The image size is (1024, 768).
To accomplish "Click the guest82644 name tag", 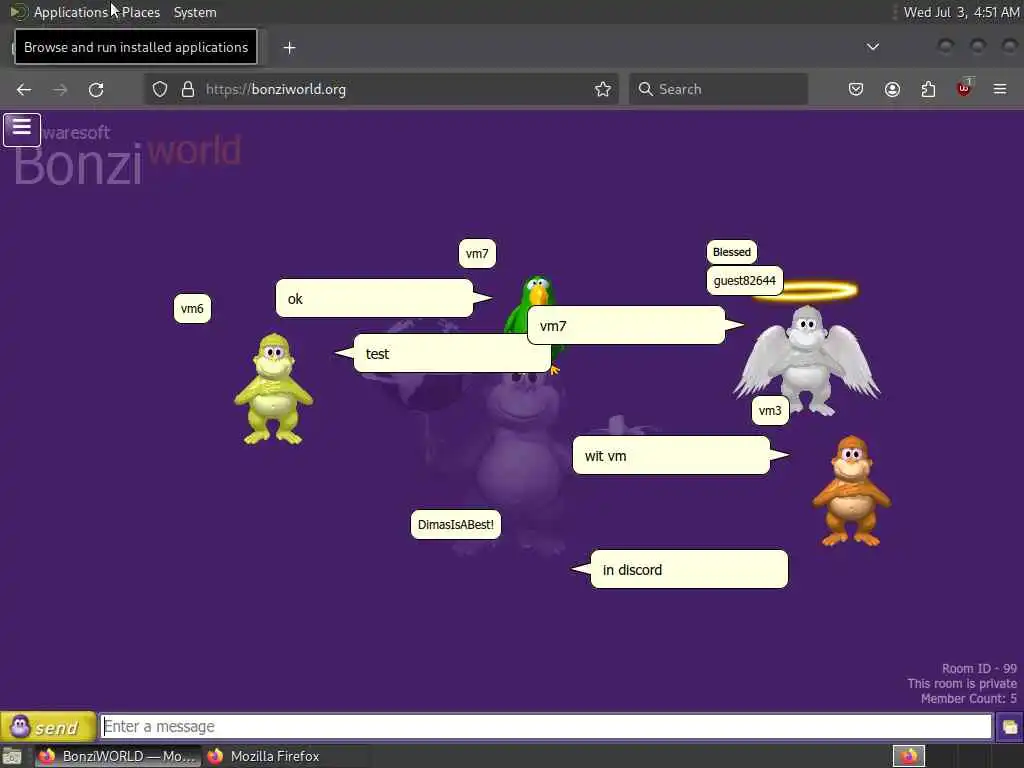I will point(744,281).
